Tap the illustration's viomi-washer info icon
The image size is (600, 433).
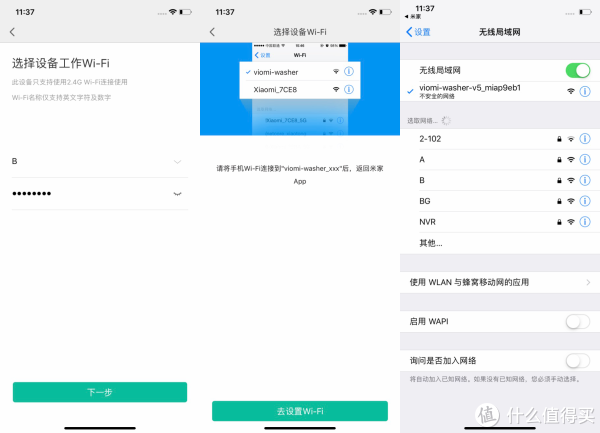point(349,72)
